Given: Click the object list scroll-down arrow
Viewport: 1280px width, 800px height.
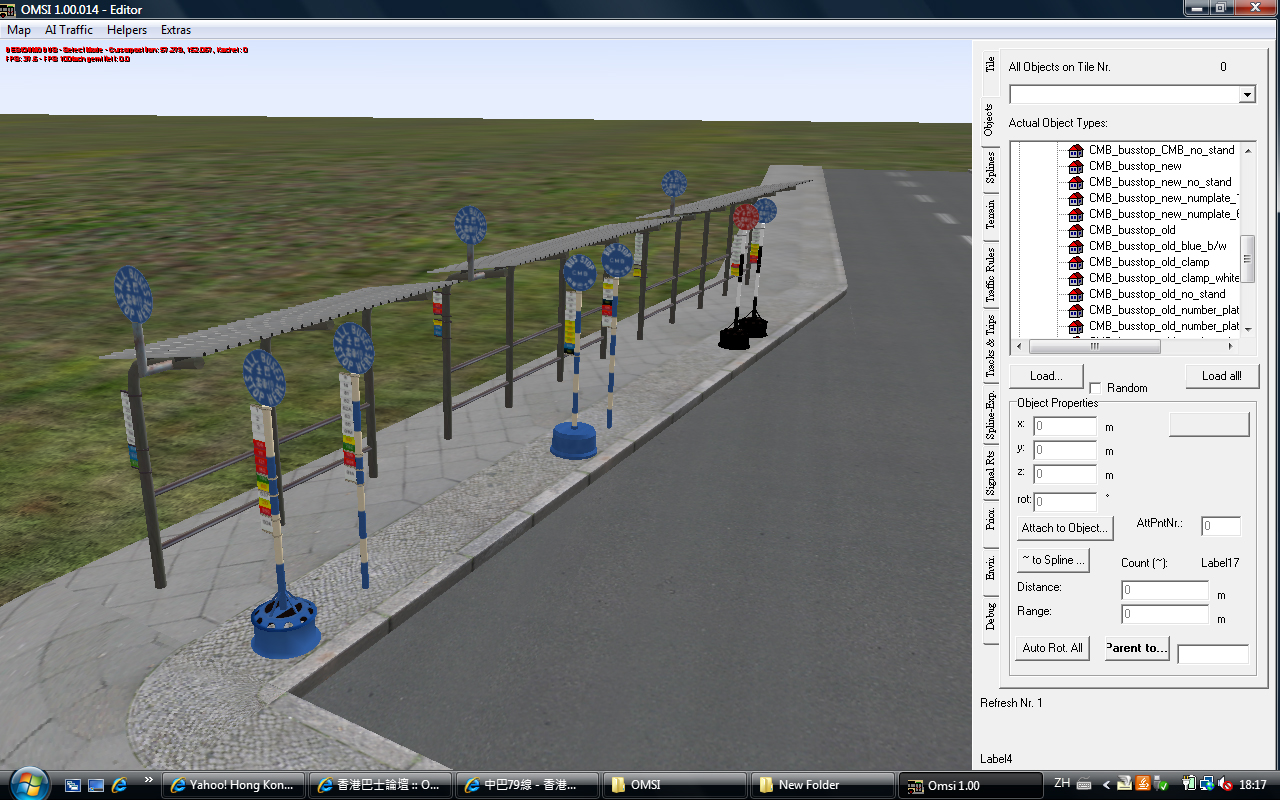Looking at the screenshot, I should (x=1248, y=329).
